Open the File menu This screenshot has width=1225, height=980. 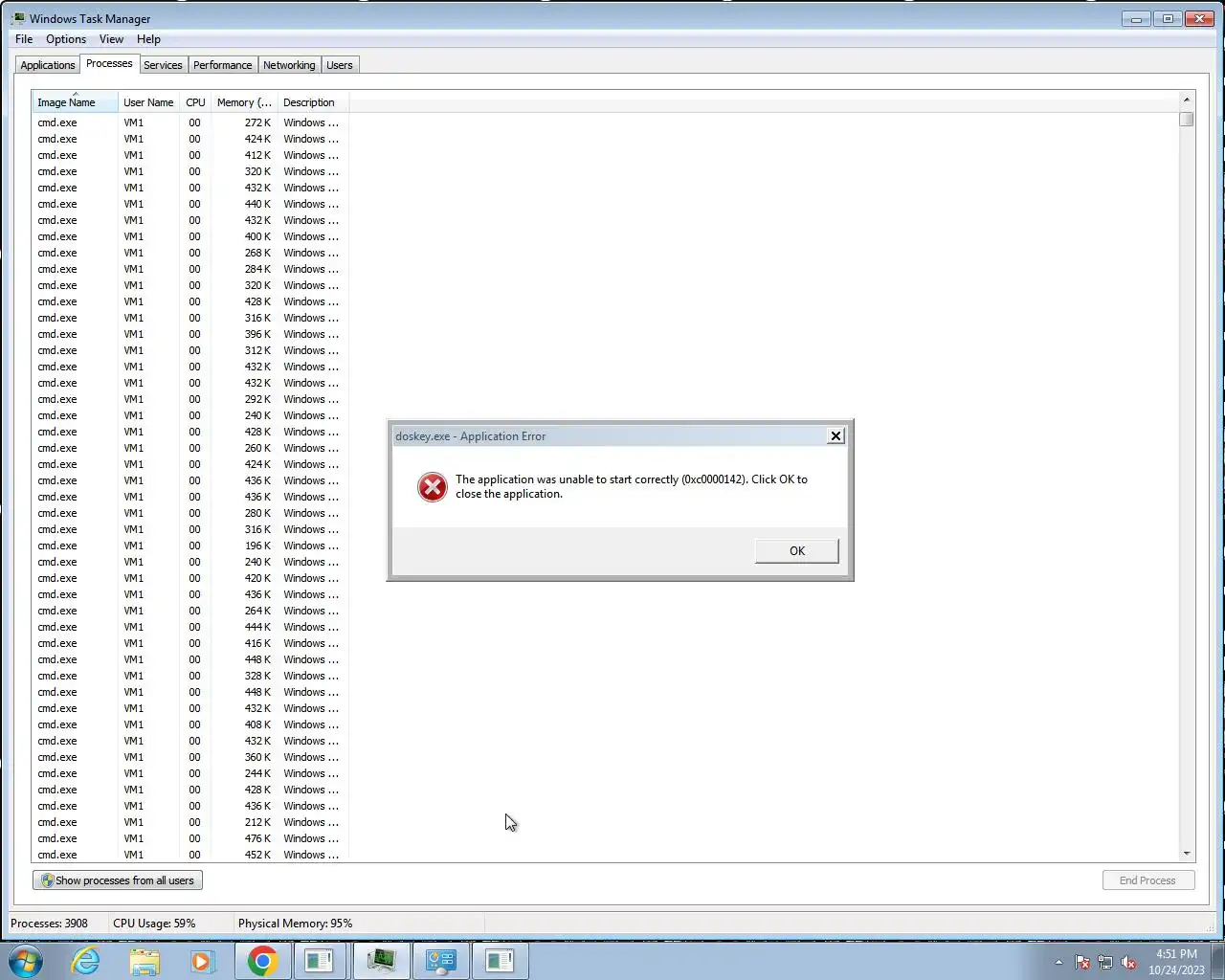pos(24,39)
